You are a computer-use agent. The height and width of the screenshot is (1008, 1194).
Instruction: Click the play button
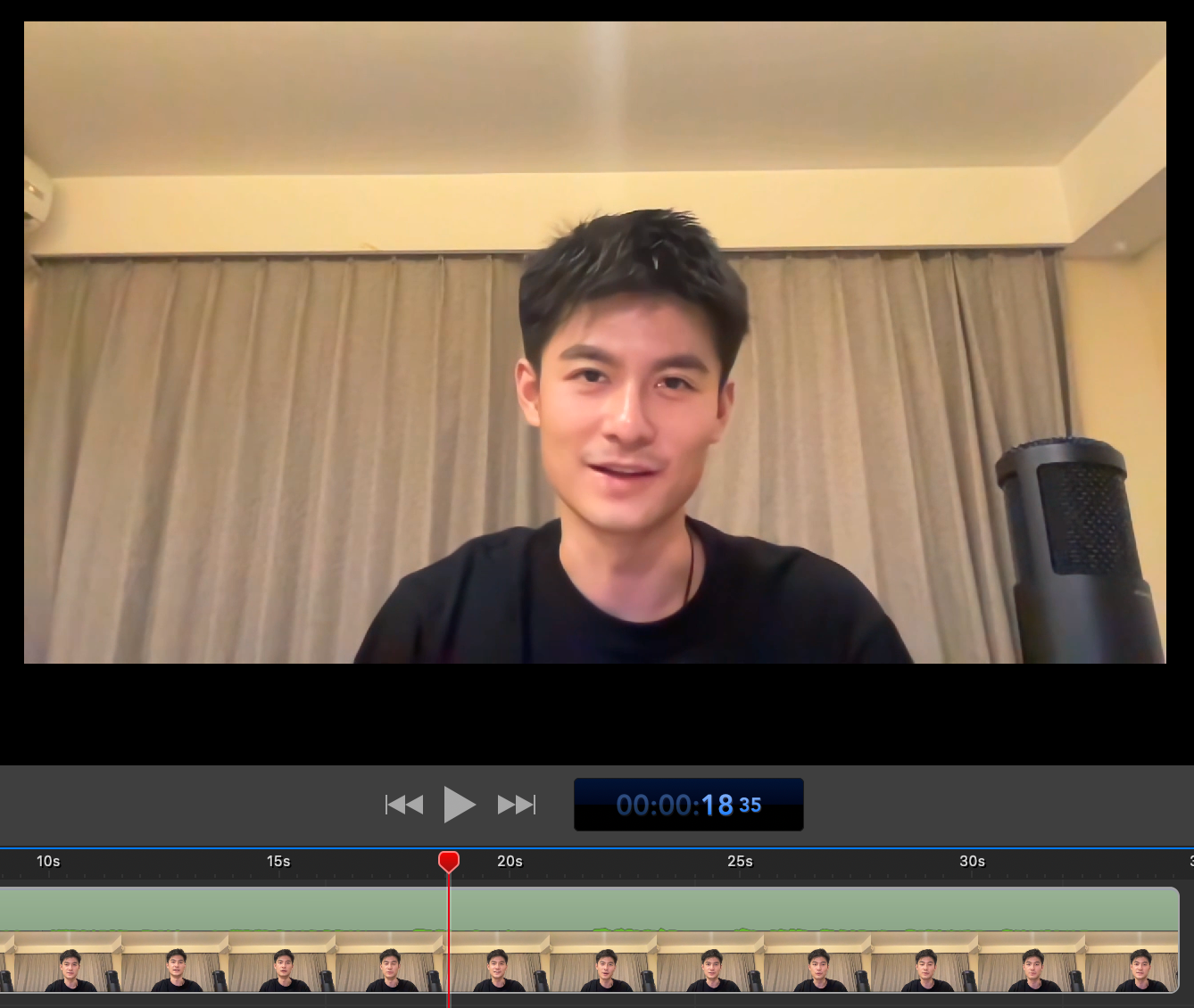coord(460,805)
